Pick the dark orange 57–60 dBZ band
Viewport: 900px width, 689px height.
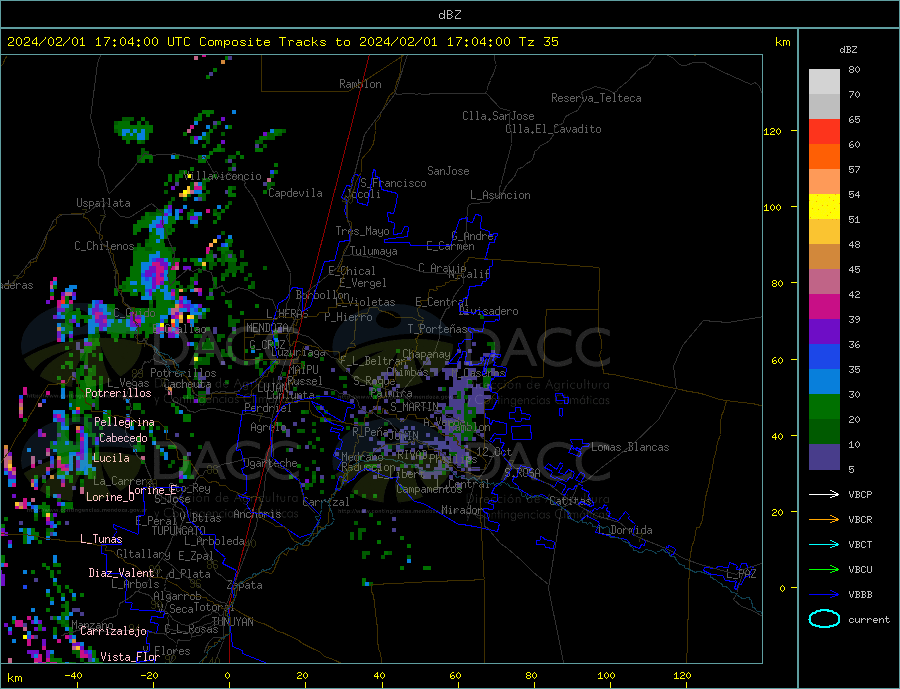824,157
